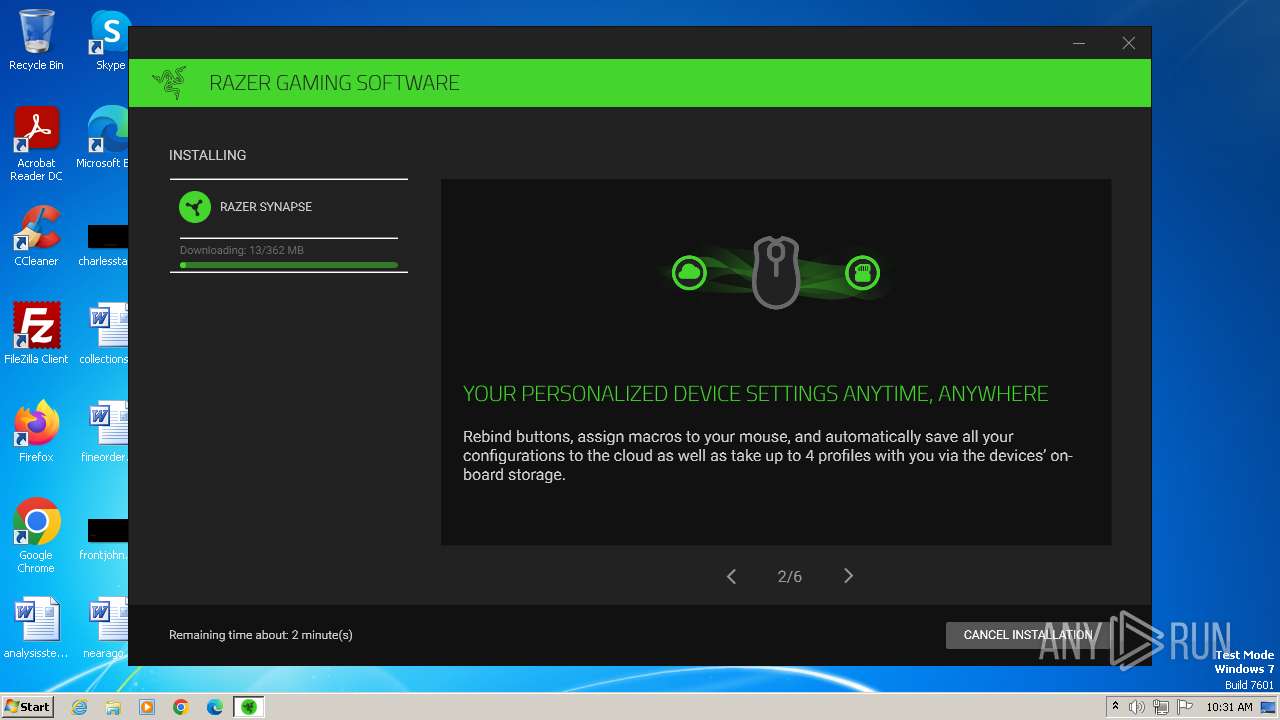Click the download progress bar
The image size is (1280, 720).
[289, 265]
